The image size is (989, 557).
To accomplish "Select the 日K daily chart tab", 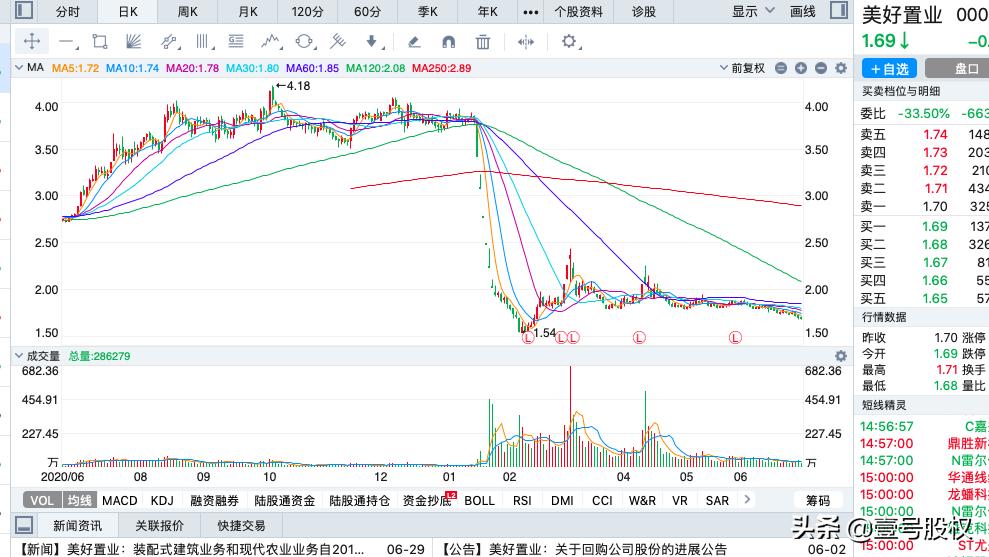I will click(128, 11).
